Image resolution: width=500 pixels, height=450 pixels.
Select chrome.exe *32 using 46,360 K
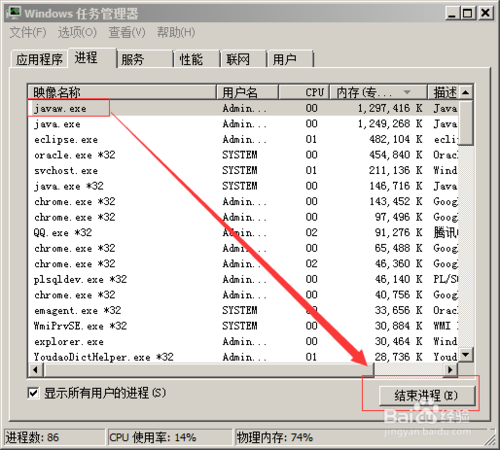[243, 264]
